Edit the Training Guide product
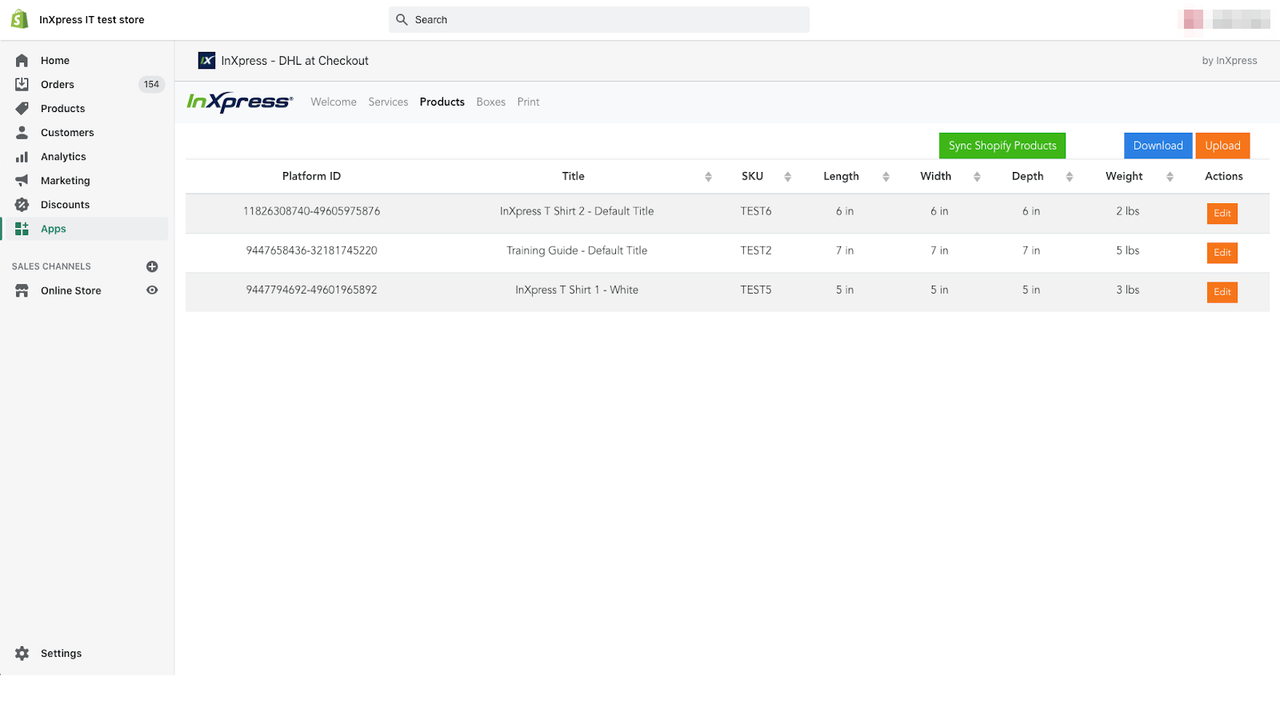Viewport: 1280px width, 720px height. (x=1221, y=252)
